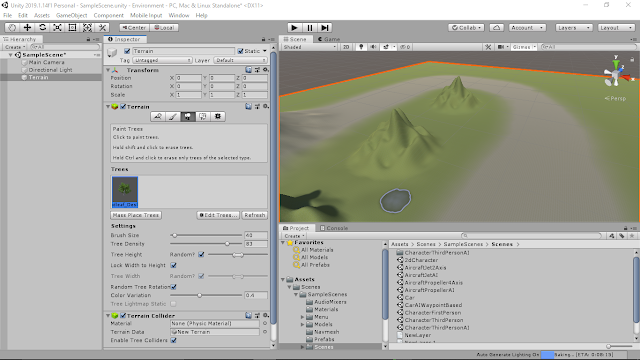This screenshot has width=640, height=360.
Task: Toggle scene lighting bulb icon
Action: pyautogui.click(x=361, y=47)
